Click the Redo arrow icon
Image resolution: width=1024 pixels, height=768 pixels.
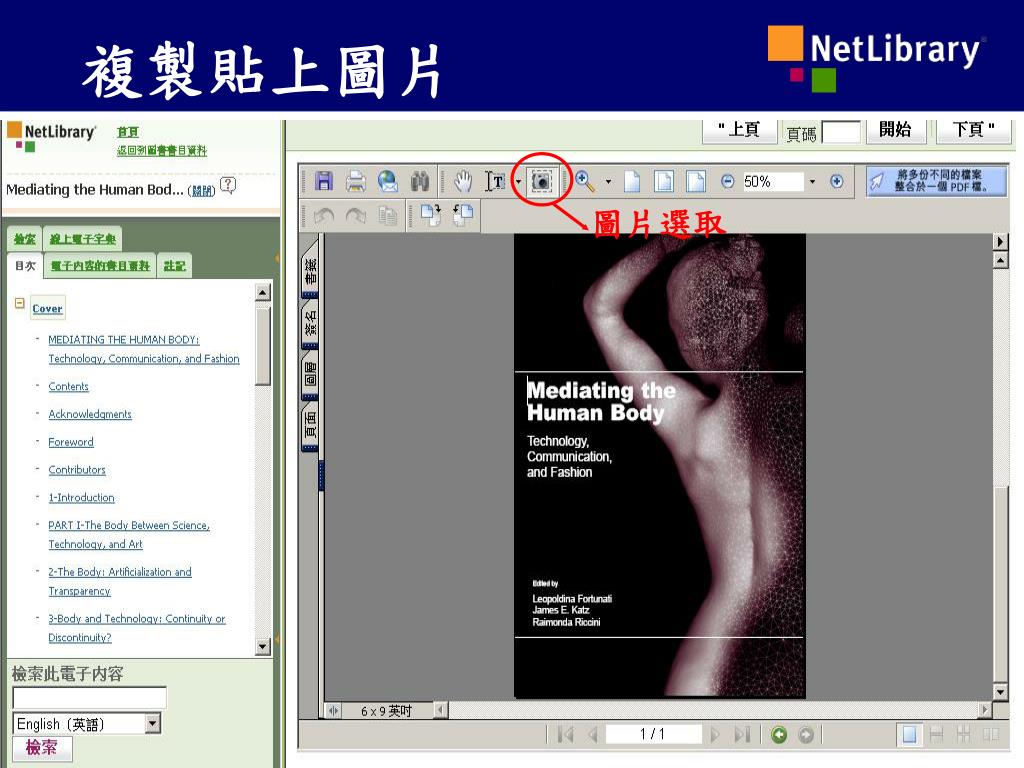click(356, 215)
